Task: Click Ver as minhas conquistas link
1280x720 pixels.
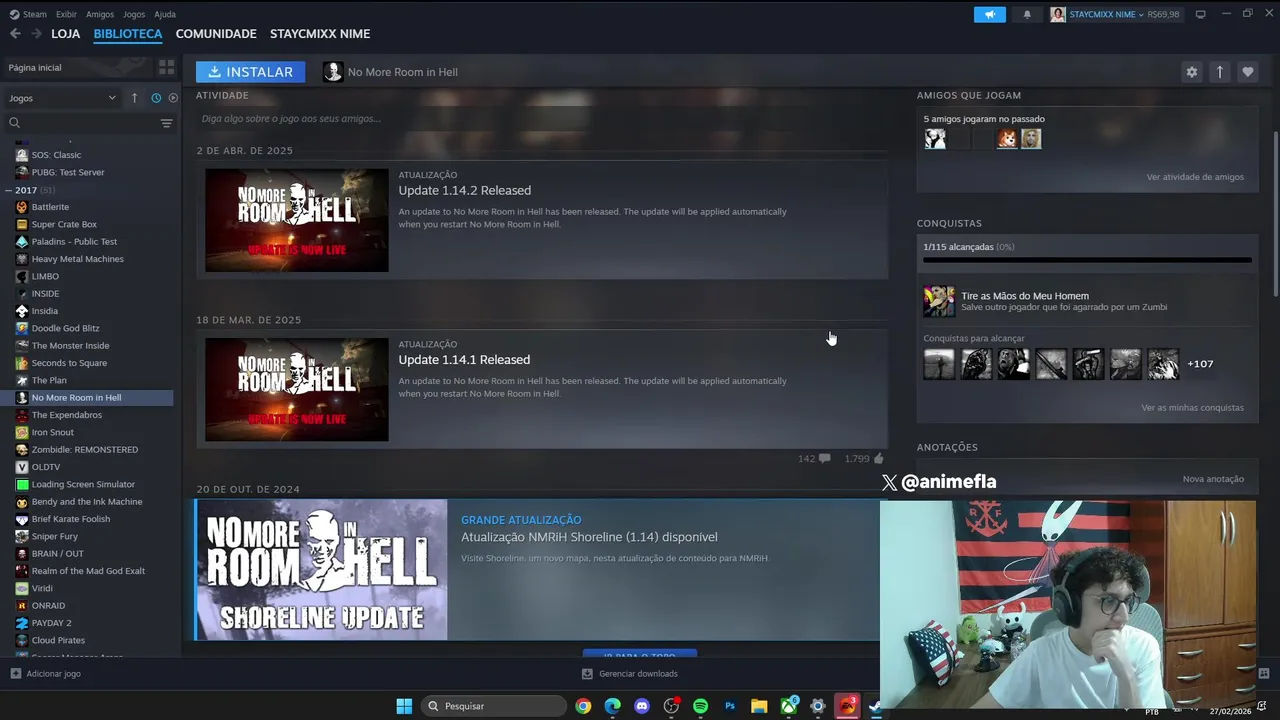Action: (1192, 408)
